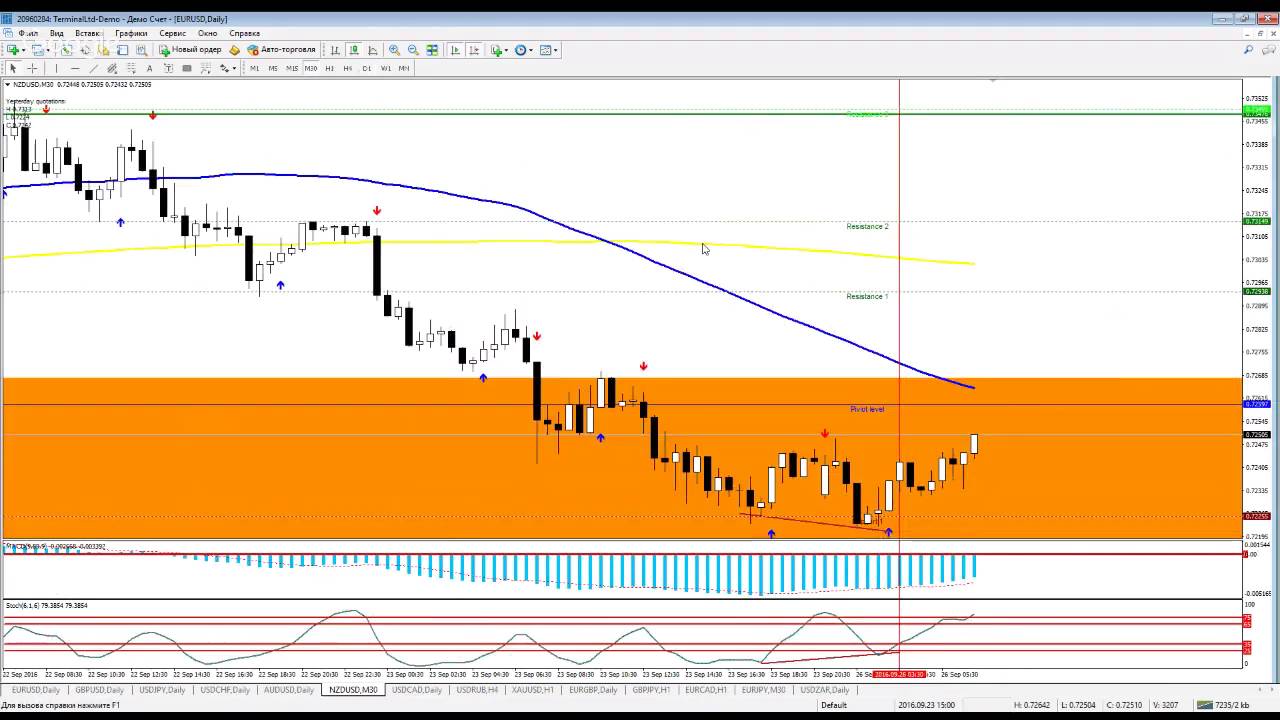Switch to EURGBP,Daily chart tab
The height and width of the screenshot is (720, 1280).
click(594, 690)
